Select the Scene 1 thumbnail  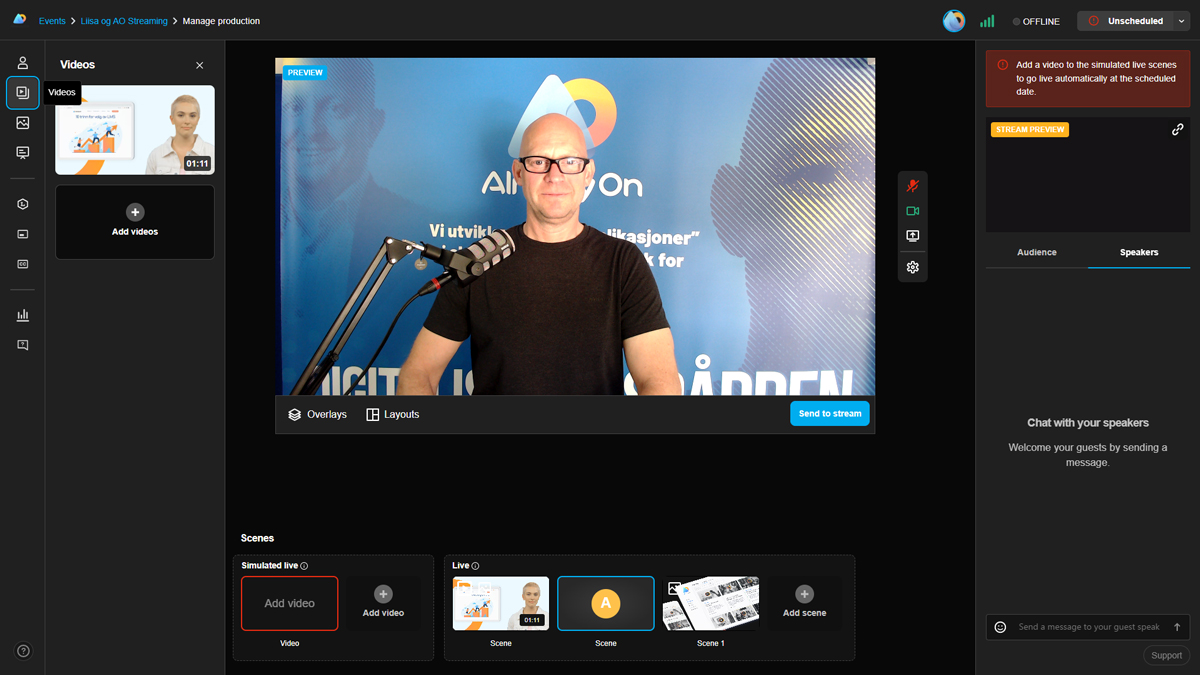(x=711, y=604)
